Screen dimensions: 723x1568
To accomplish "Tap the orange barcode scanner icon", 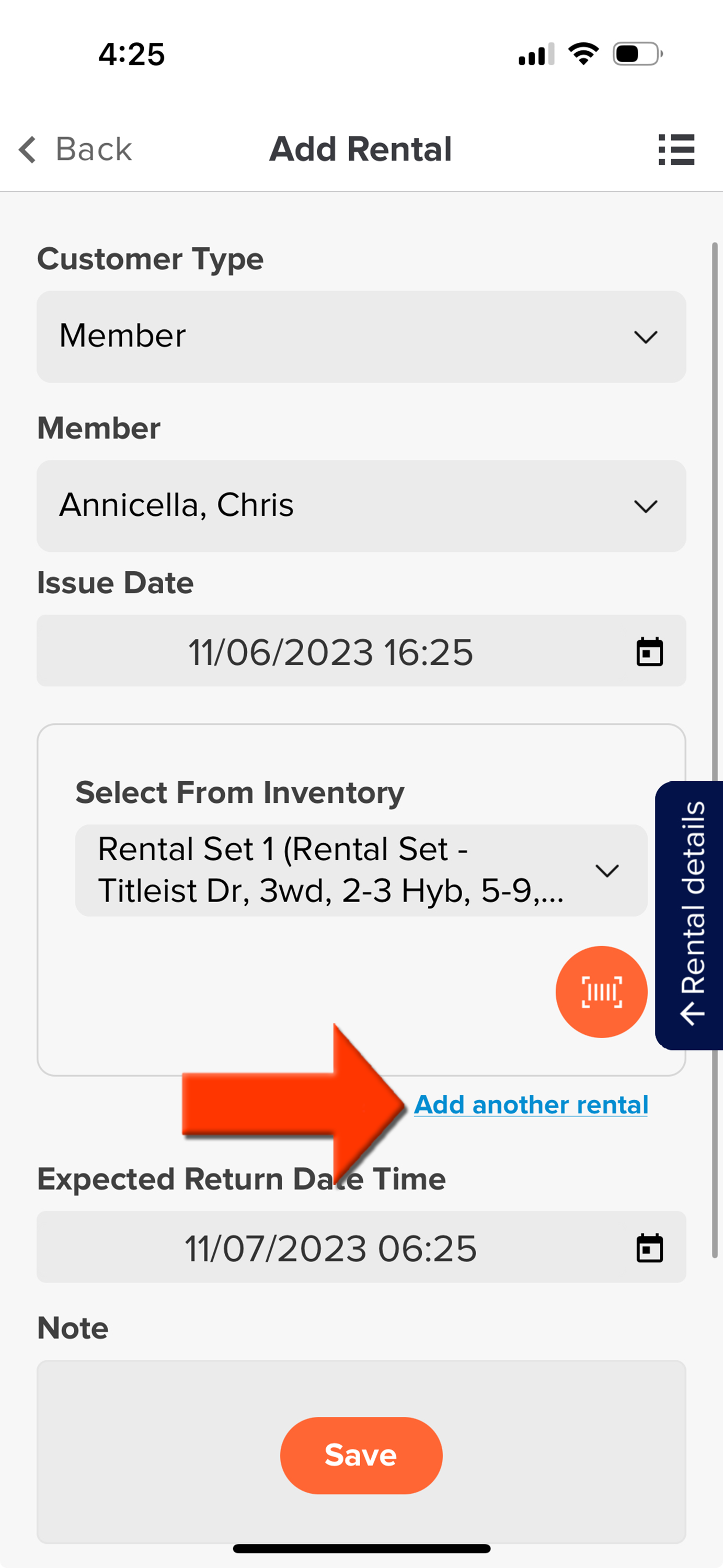I will 601,991.
